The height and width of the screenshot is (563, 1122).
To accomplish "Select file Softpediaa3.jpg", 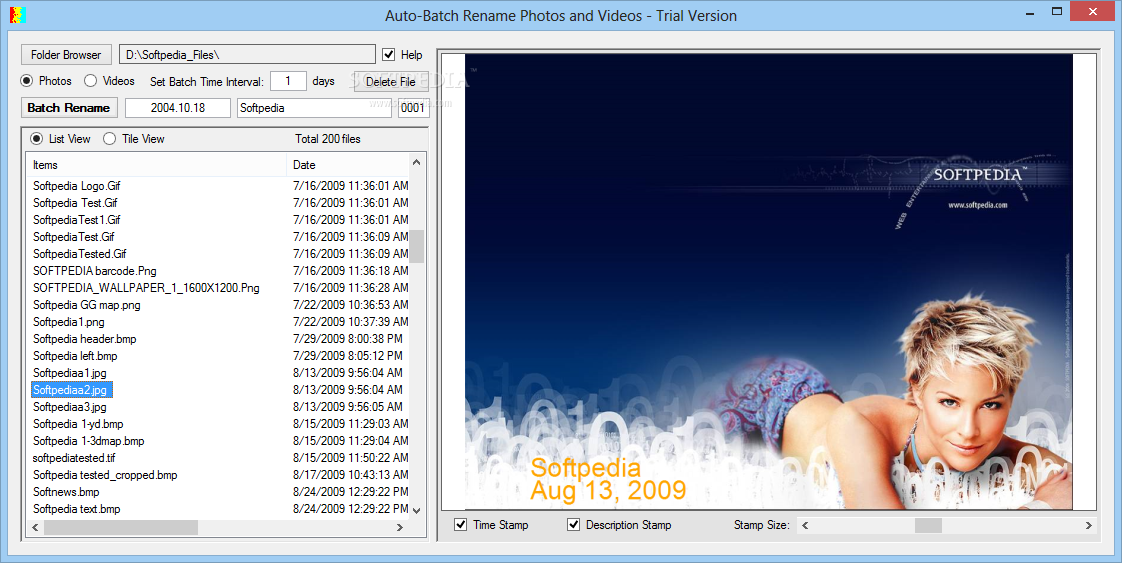I will (x=69, y=407).
